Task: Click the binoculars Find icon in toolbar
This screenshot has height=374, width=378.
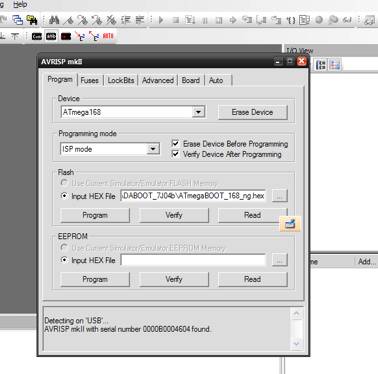Action: click(x=54, y=20)
